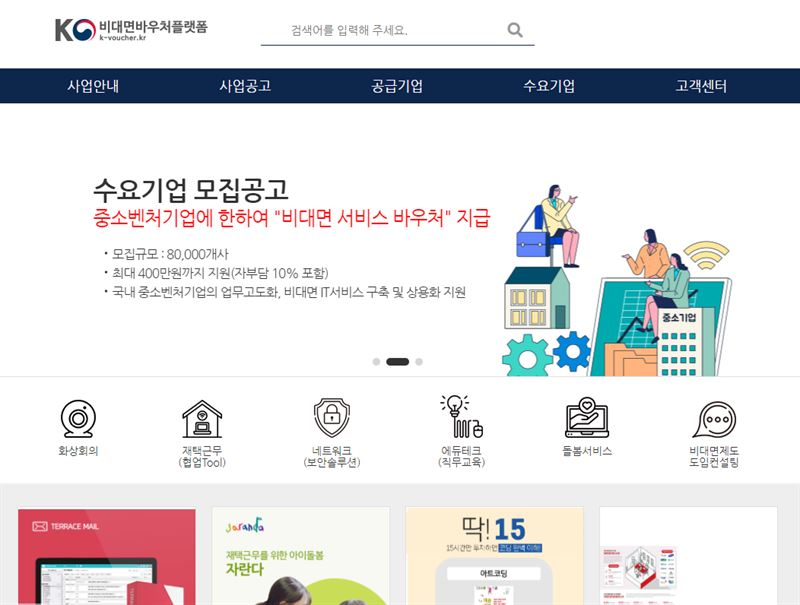Jump to the third banner slide dot
The width and height of the screenshot is (800, 605).
(419, 362)
